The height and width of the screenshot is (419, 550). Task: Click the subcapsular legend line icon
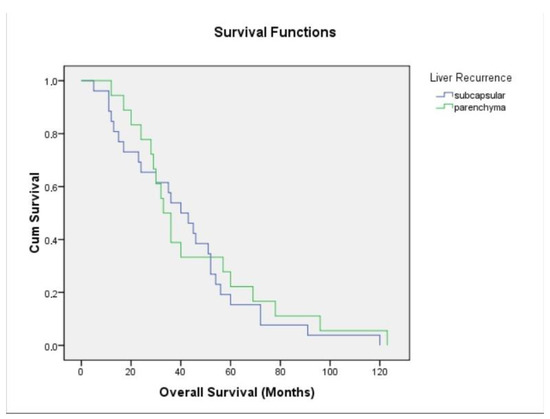444,95
